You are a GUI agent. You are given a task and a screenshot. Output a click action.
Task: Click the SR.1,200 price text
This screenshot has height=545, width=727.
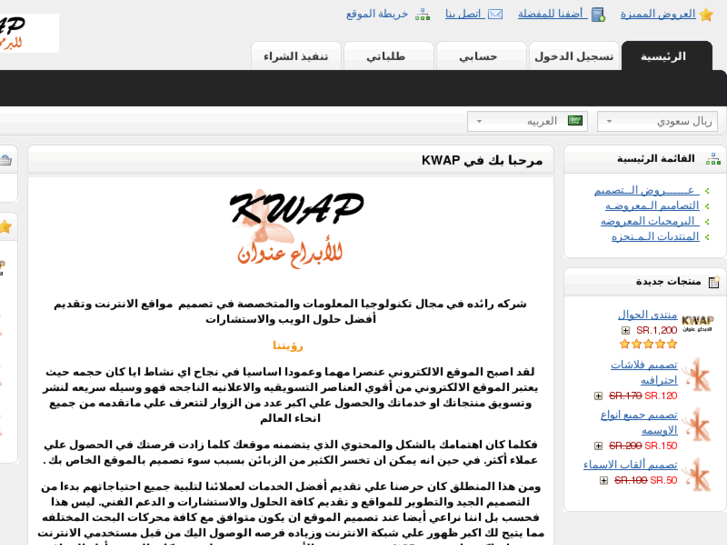[x=657, y=330]
